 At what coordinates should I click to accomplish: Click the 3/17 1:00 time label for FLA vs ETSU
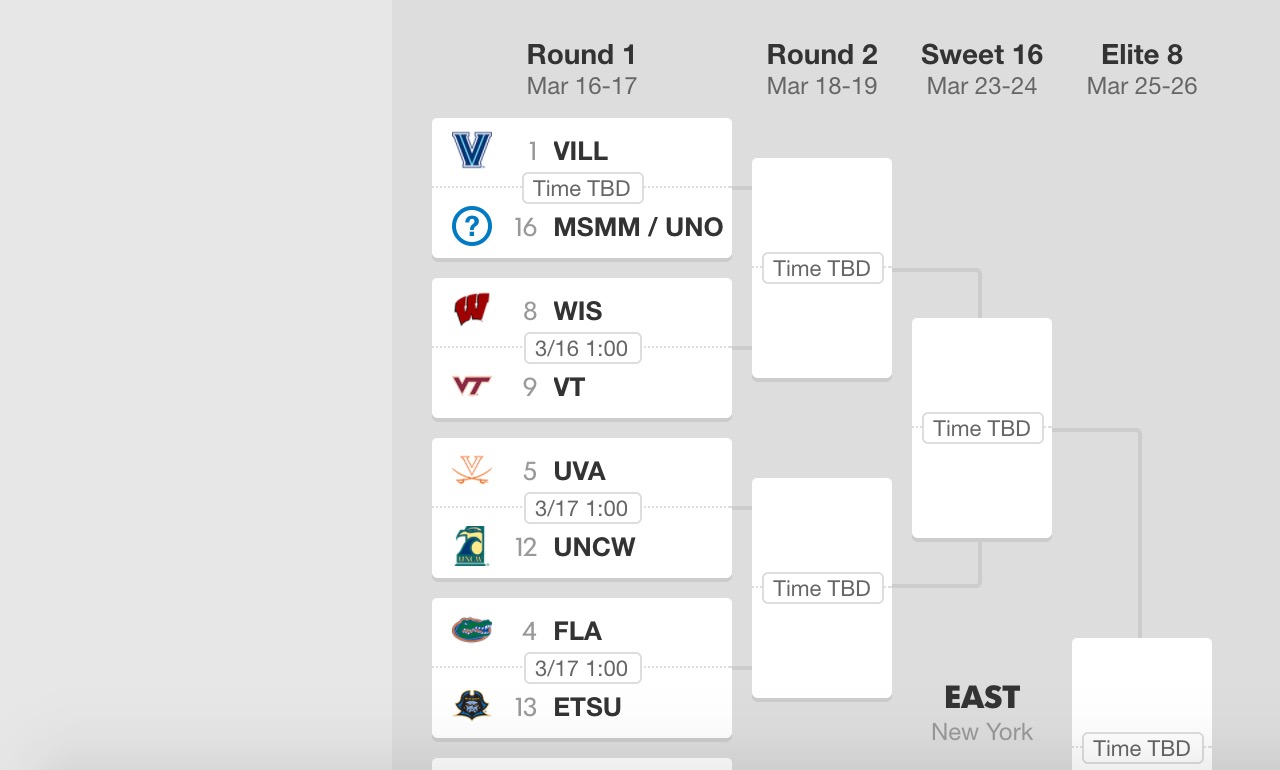582,668
